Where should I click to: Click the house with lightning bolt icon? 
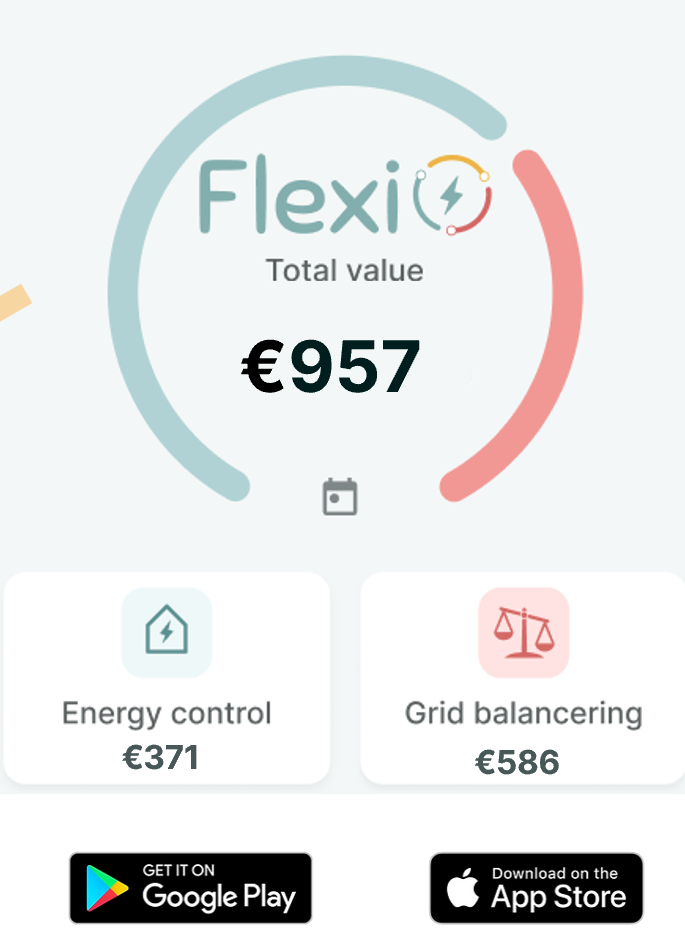point(167,632)
